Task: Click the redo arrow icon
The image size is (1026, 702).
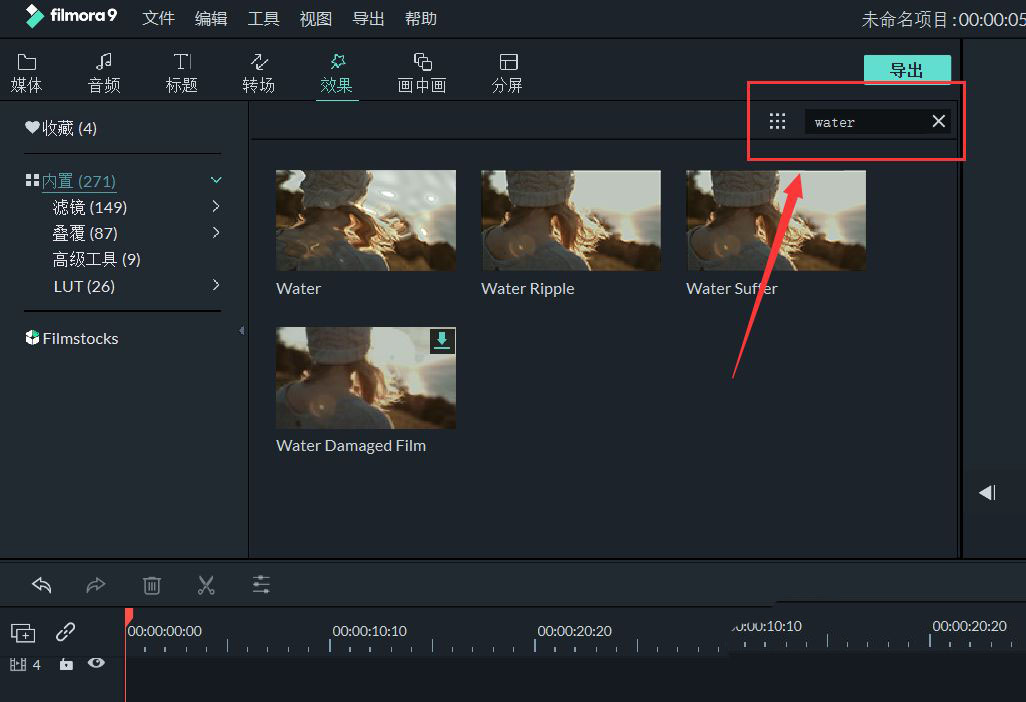Action: tap(96, 585)
